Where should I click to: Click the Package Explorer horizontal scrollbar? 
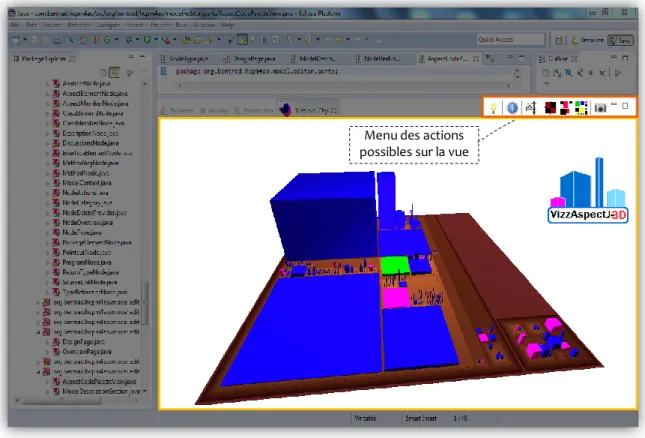pyautogui.click(x=61, y=400)
